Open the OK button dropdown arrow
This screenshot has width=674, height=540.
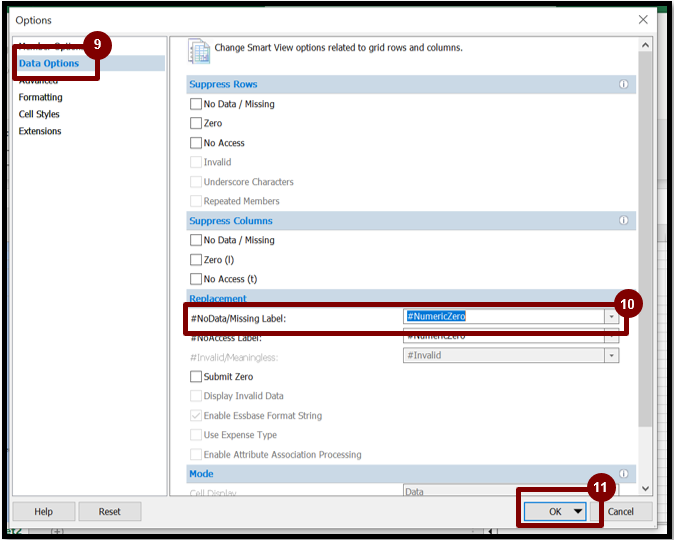(x=578, y=512)
